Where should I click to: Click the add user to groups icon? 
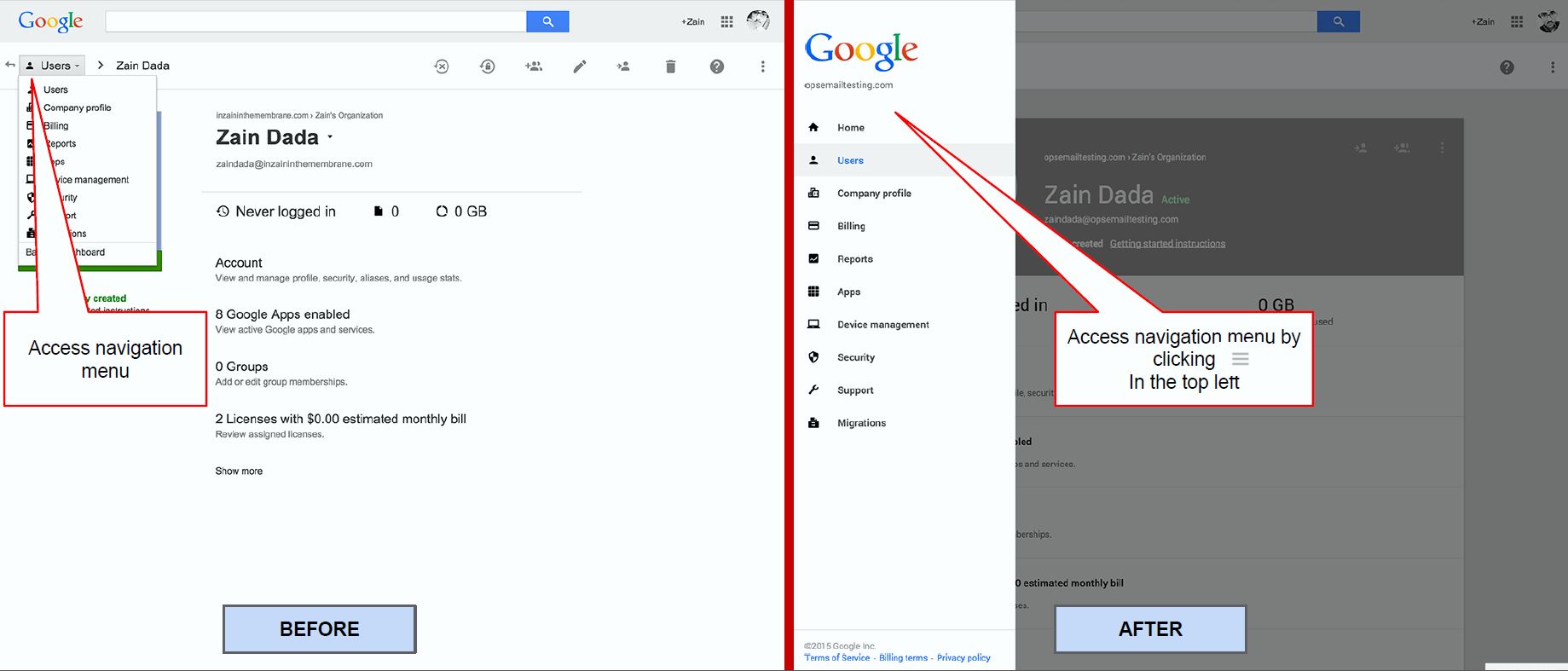coord(534,67)
